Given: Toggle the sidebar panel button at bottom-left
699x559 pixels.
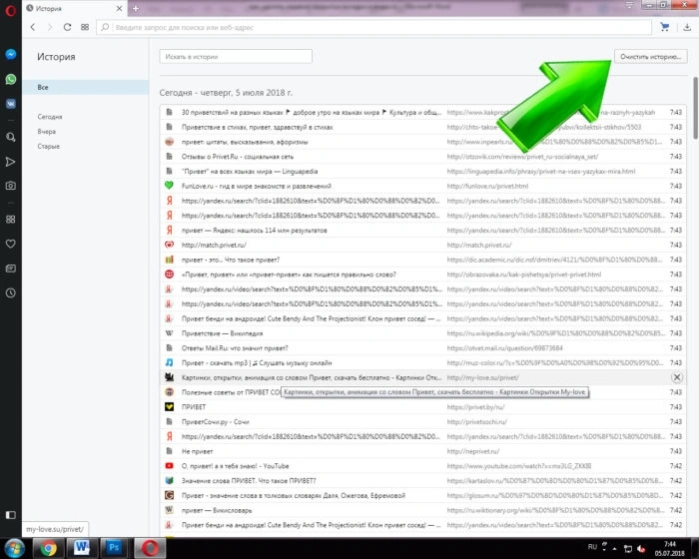Looking at the screenshot, I should tap(11, 515).
